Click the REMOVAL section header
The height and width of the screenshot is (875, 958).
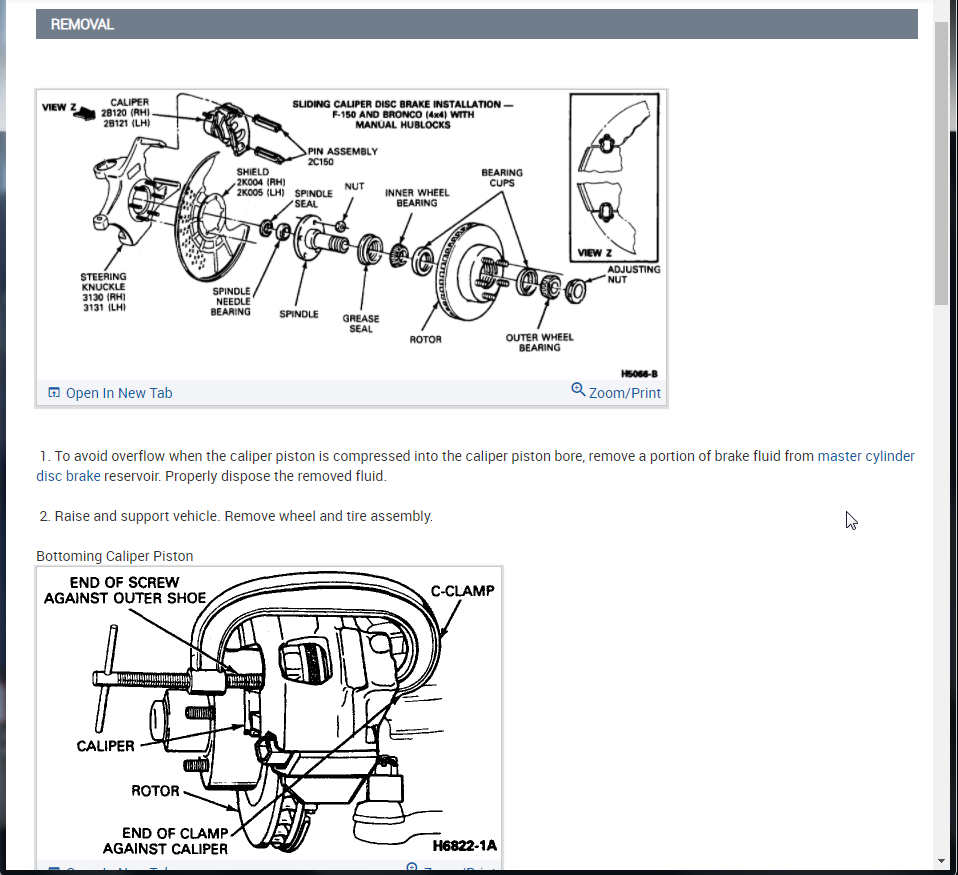click(x=477, y=24)
